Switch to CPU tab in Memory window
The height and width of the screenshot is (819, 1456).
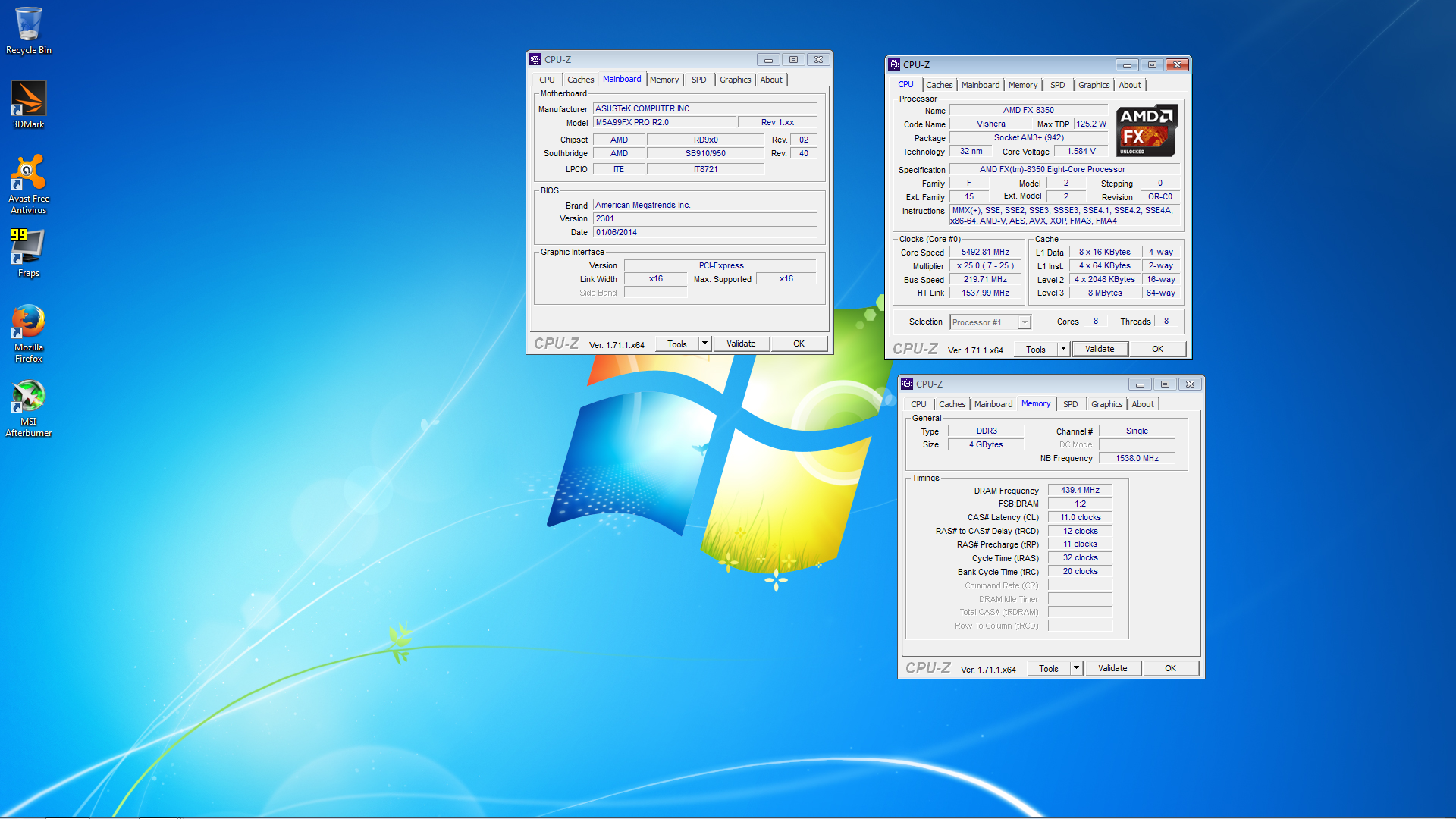(918, 404)
